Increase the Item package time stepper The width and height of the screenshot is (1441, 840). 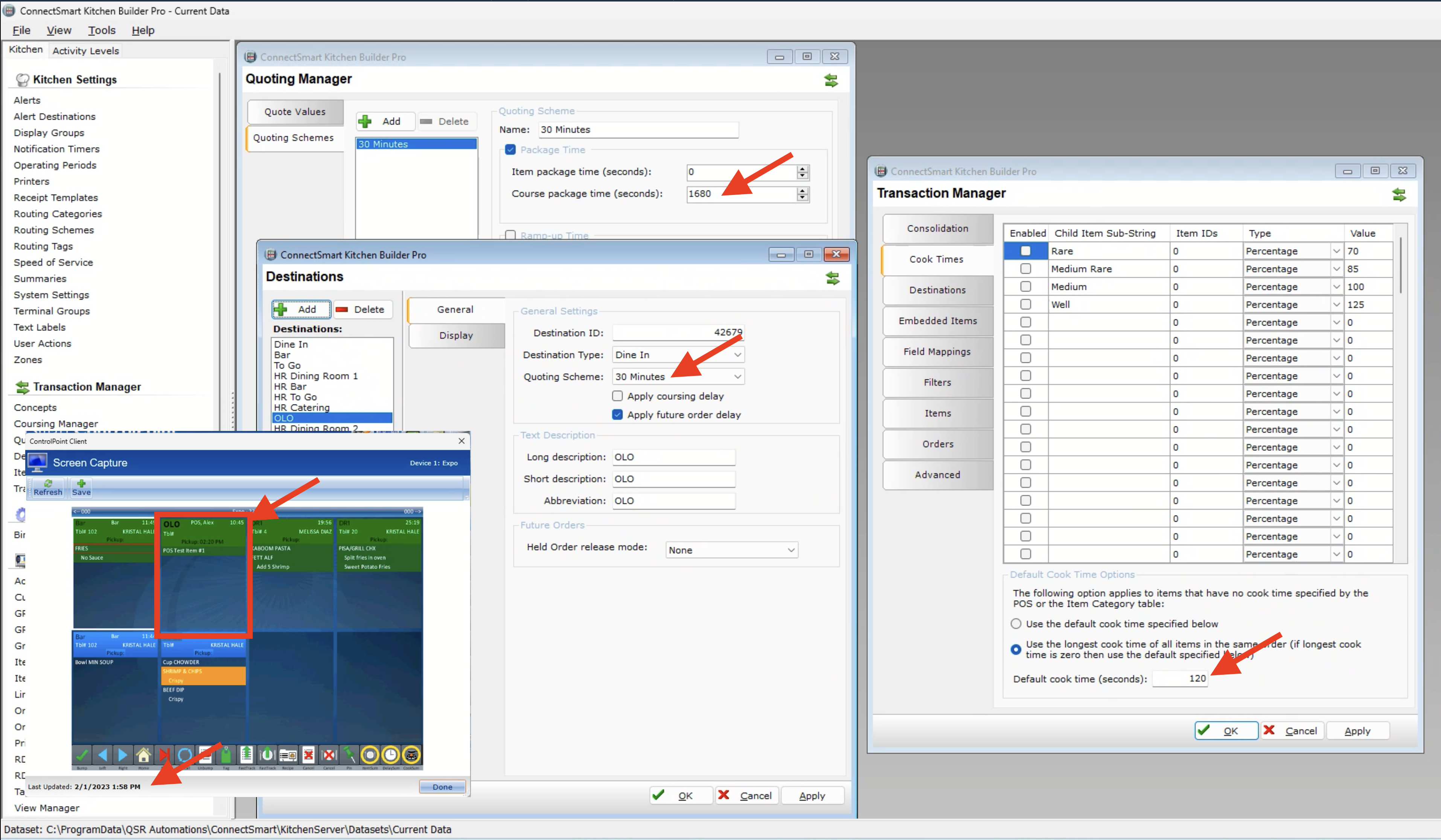(x=803, y=168)
